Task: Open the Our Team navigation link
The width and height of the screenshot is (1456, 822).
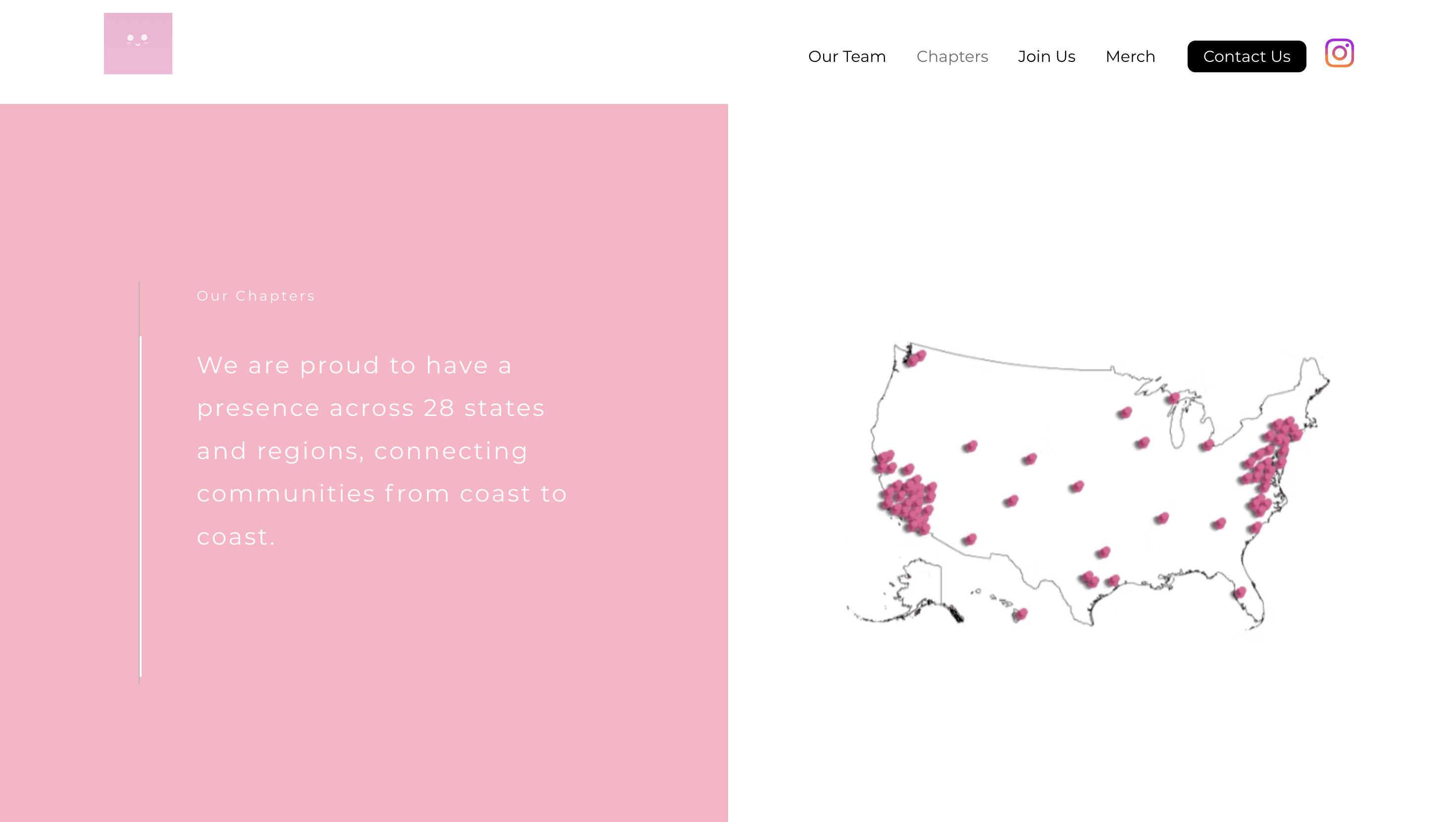Action: pyautogui.click(x=847, y=56)
